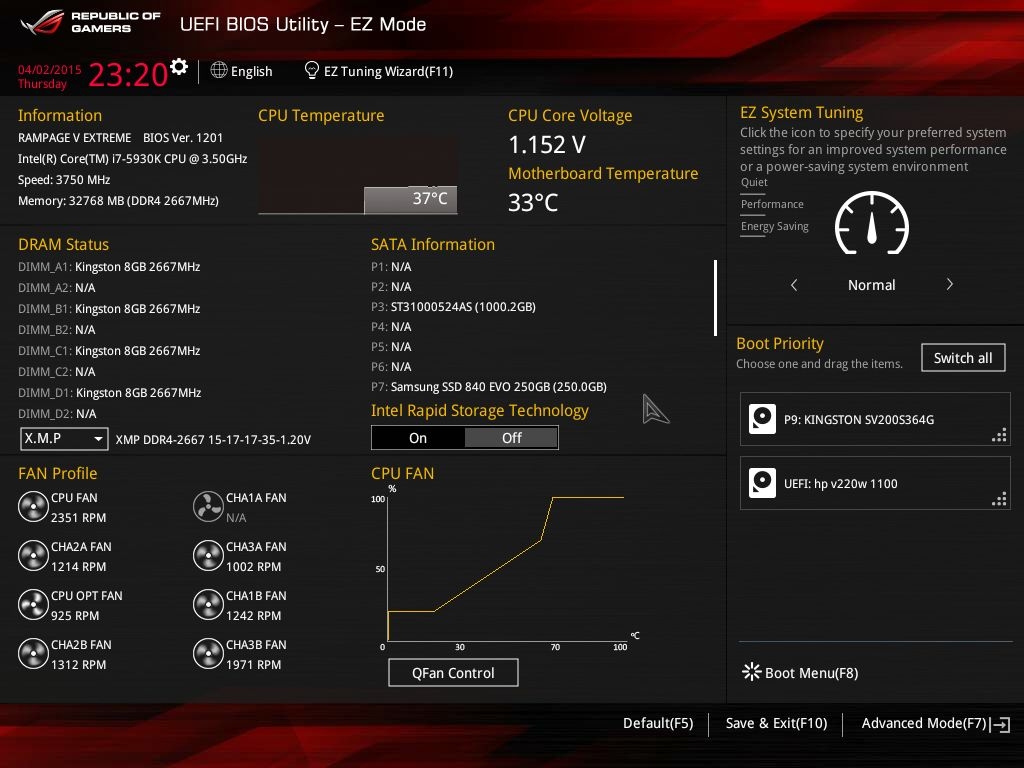Image resolution: width=1024 pixels, height=768 pixels.
Task: Click the SATA Information scrollbar
Action: (x=715, y=298)
